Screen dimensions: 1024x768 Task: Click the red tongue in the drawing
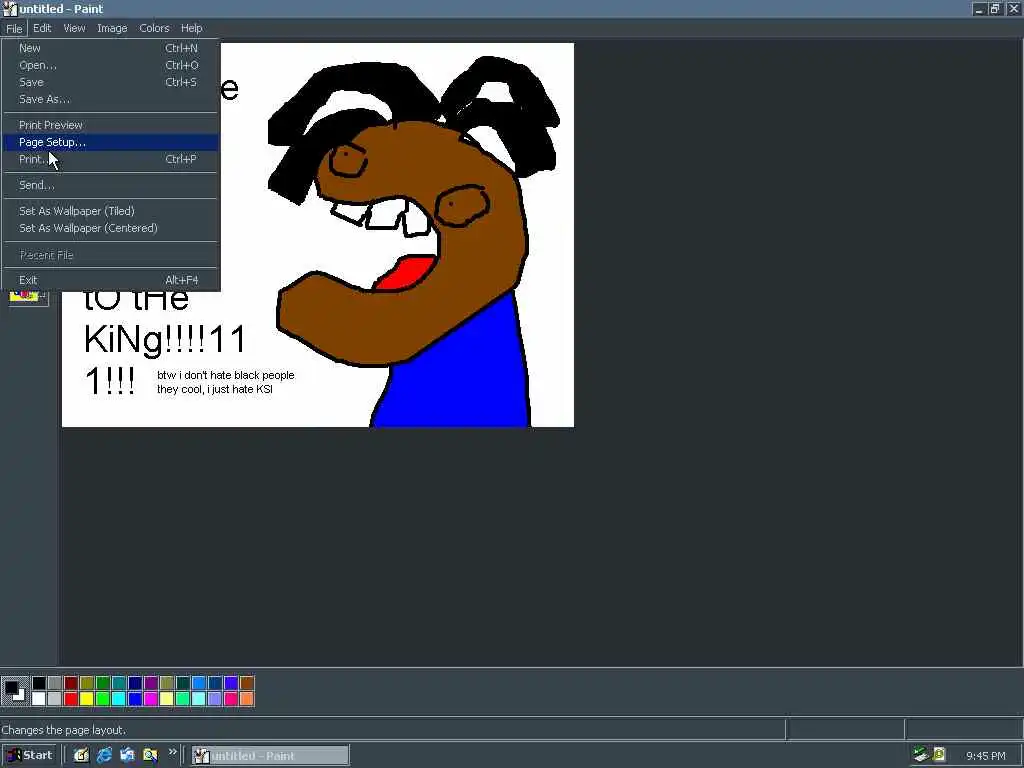pyautogui.click(x=407, y=272)
